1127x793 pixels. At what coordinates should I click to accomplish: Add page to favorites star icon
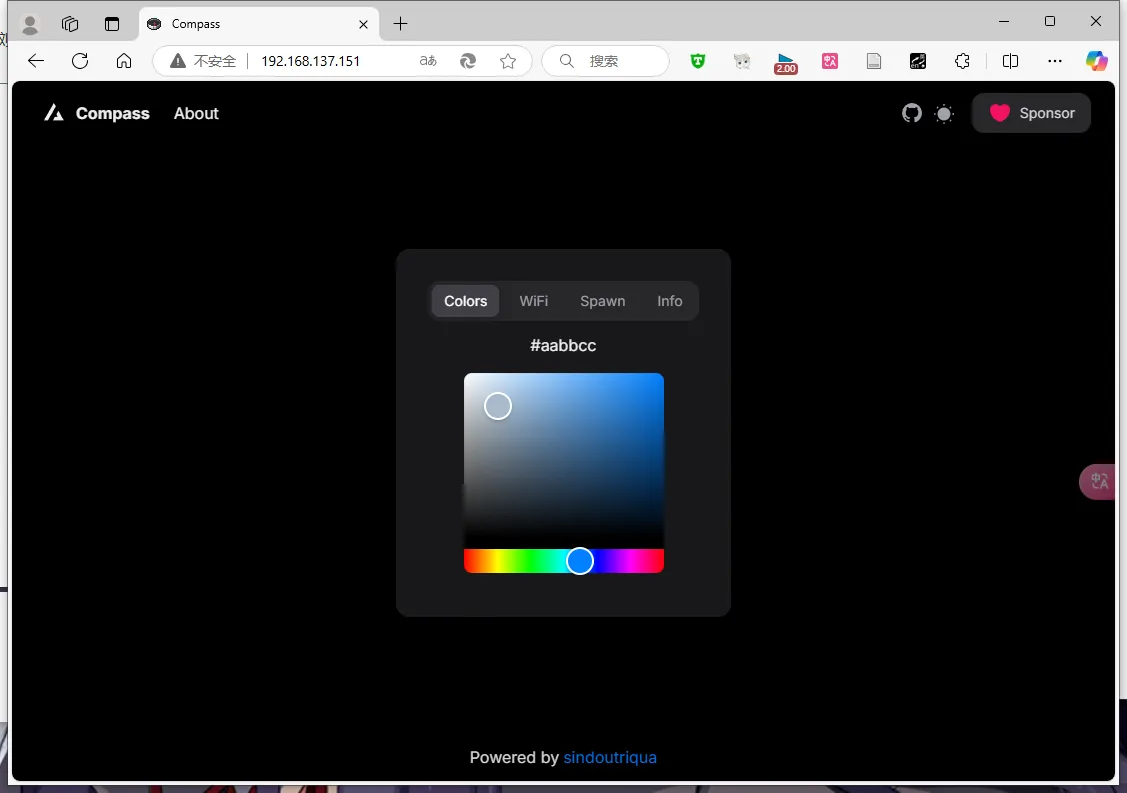tap(508, 61)
